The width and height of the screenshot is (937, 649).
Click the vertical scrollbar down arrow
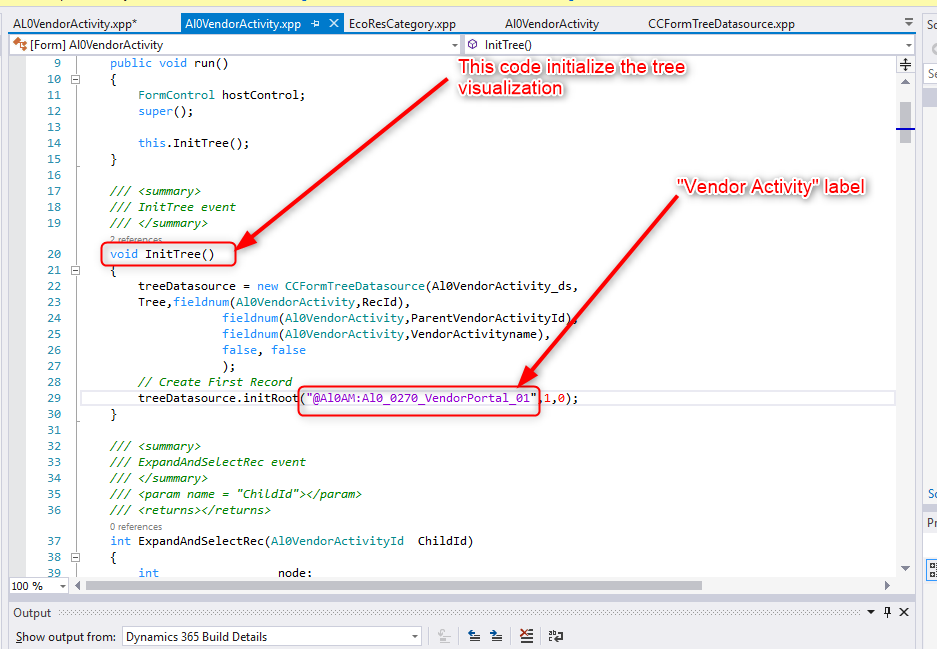(905, 568)
